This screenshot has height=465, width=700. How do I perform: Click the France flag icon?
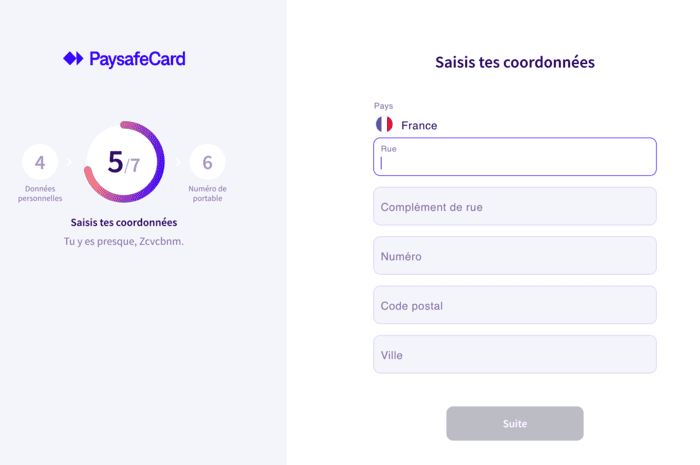coord(384,125)
